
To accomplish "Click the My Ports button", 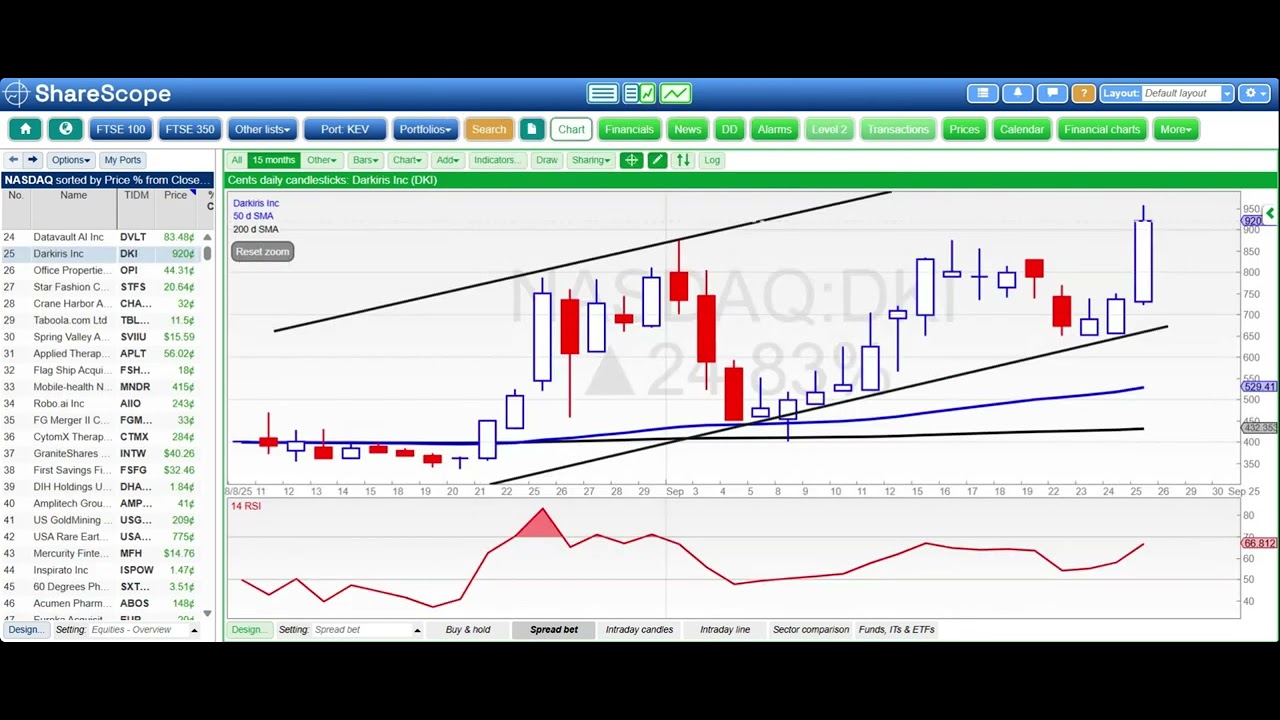I will 123,160.
